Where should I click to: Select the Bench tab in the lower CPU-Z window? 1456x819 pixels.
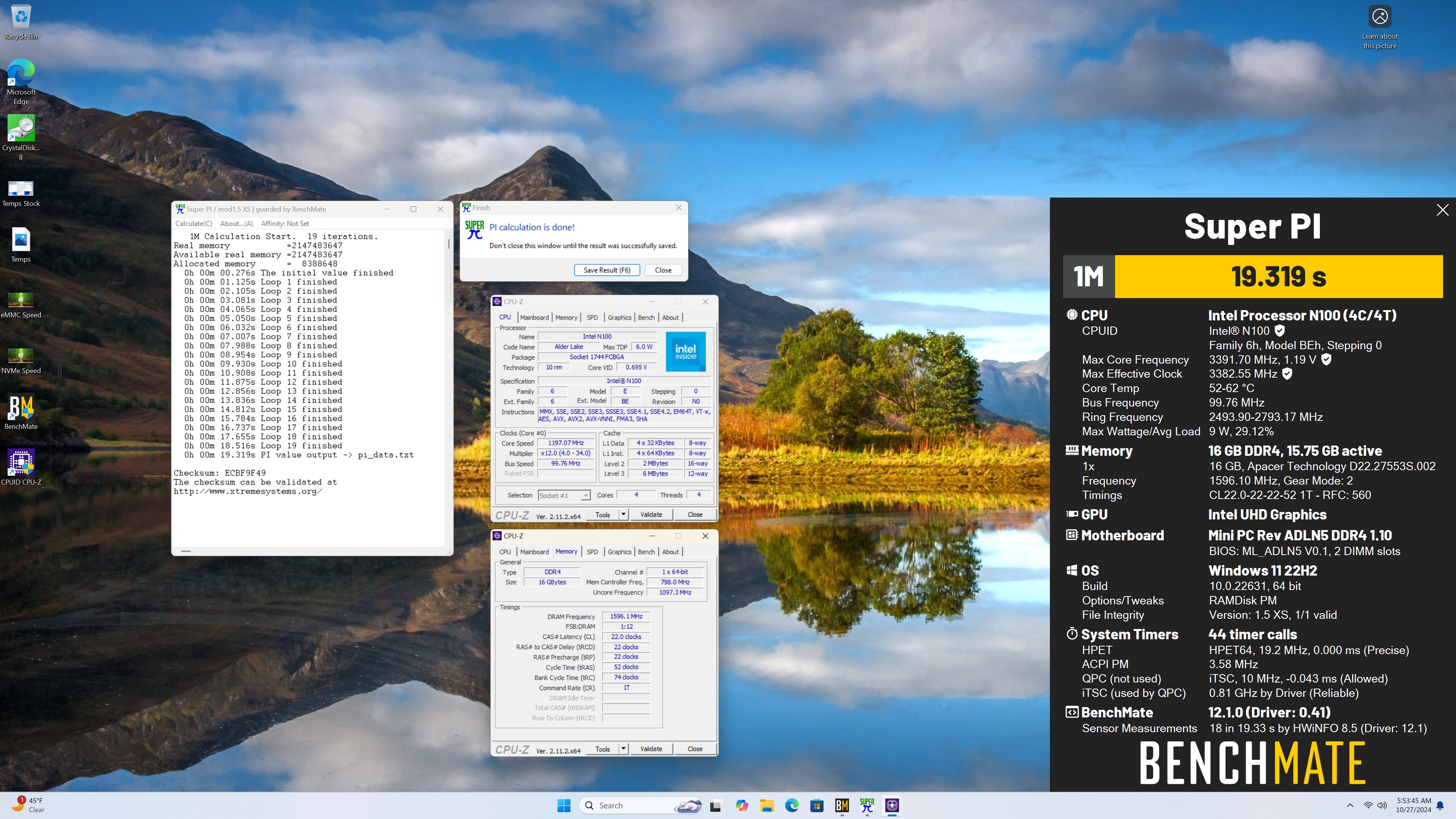click(646, 552)
